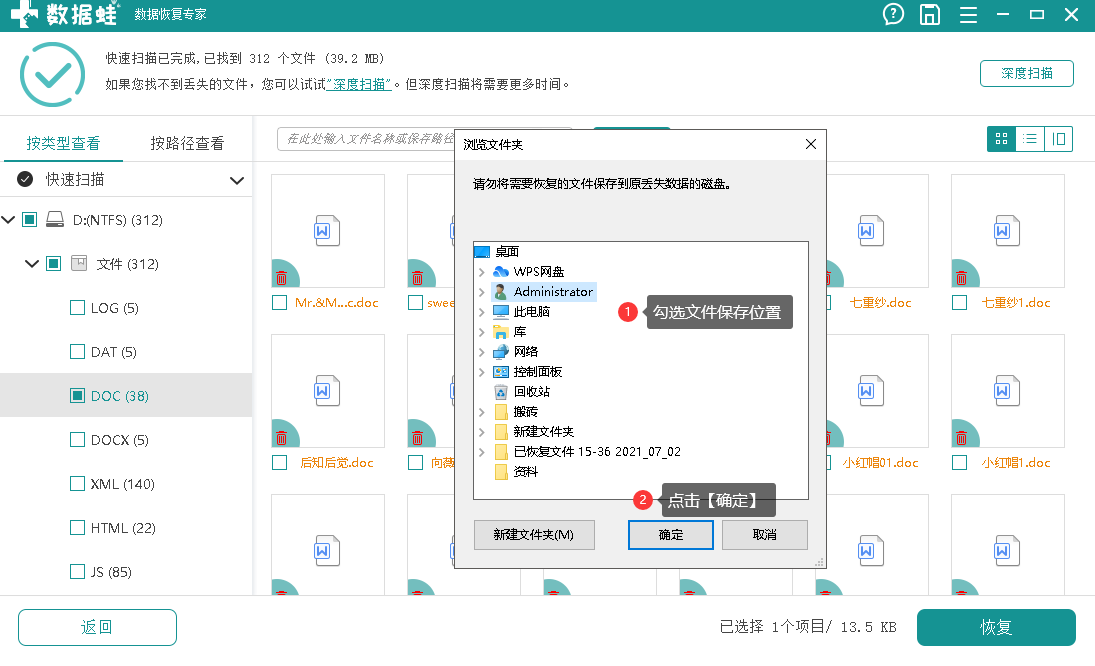The width and height of the screenshot is (1095, 666).
Task: Check the 七重纱1.doc file checkbox
Action: (960, 303)
